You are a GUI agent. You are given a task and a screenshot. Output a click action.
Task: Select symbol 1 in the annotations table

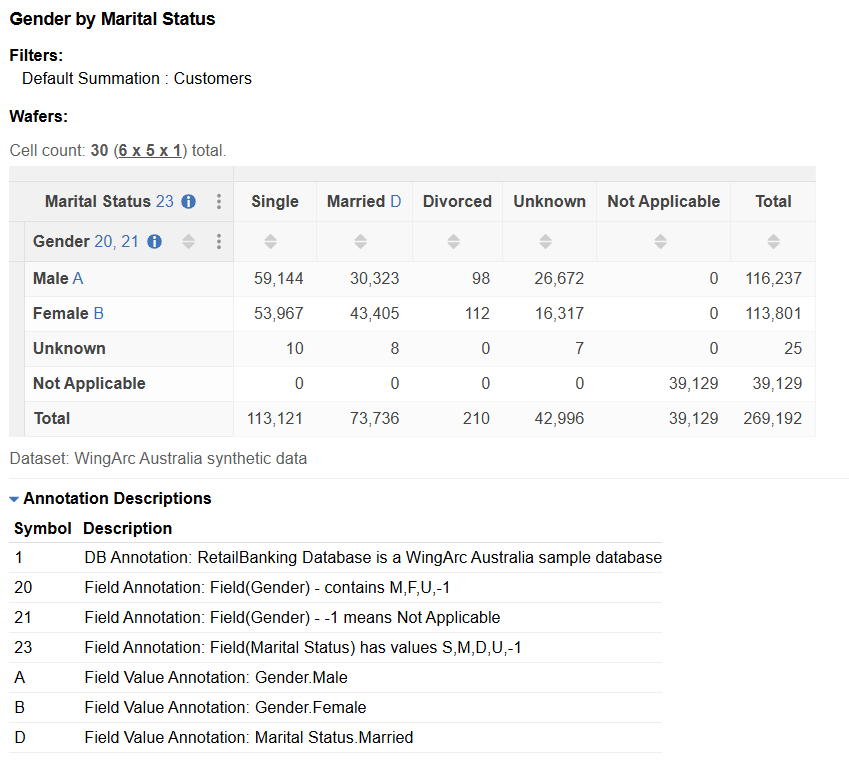(19, 557)
